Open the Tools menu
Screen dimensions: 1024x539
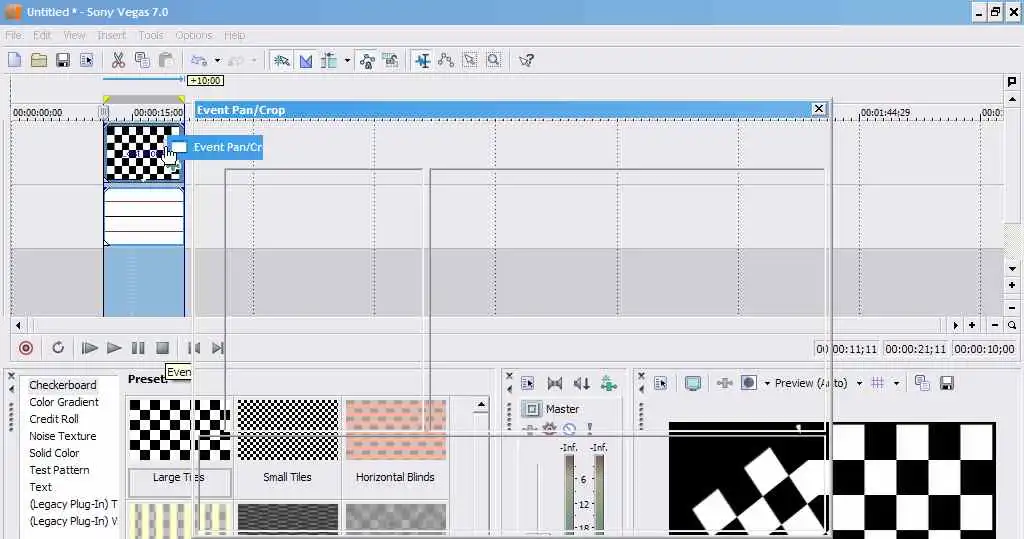point(151,35)
